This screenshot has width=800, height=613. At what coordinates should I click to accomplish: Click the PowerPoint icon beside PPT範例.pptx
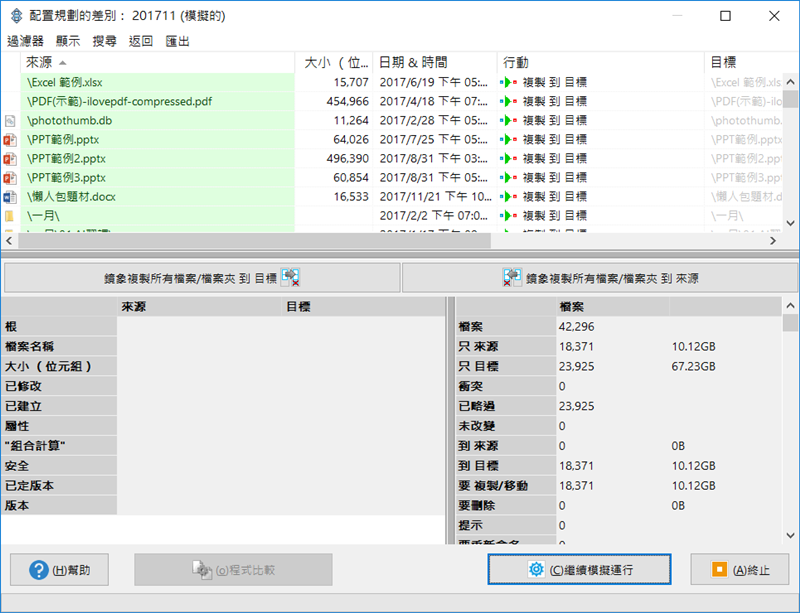10,140
